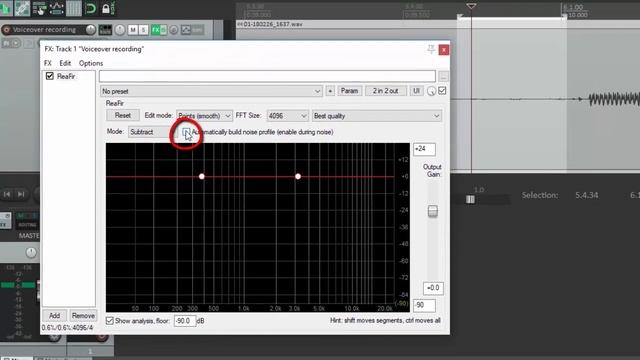Screen dimensions: 640x360
Task: Arm Voiceover recording track for recording
Action: [x=6, y=30]
